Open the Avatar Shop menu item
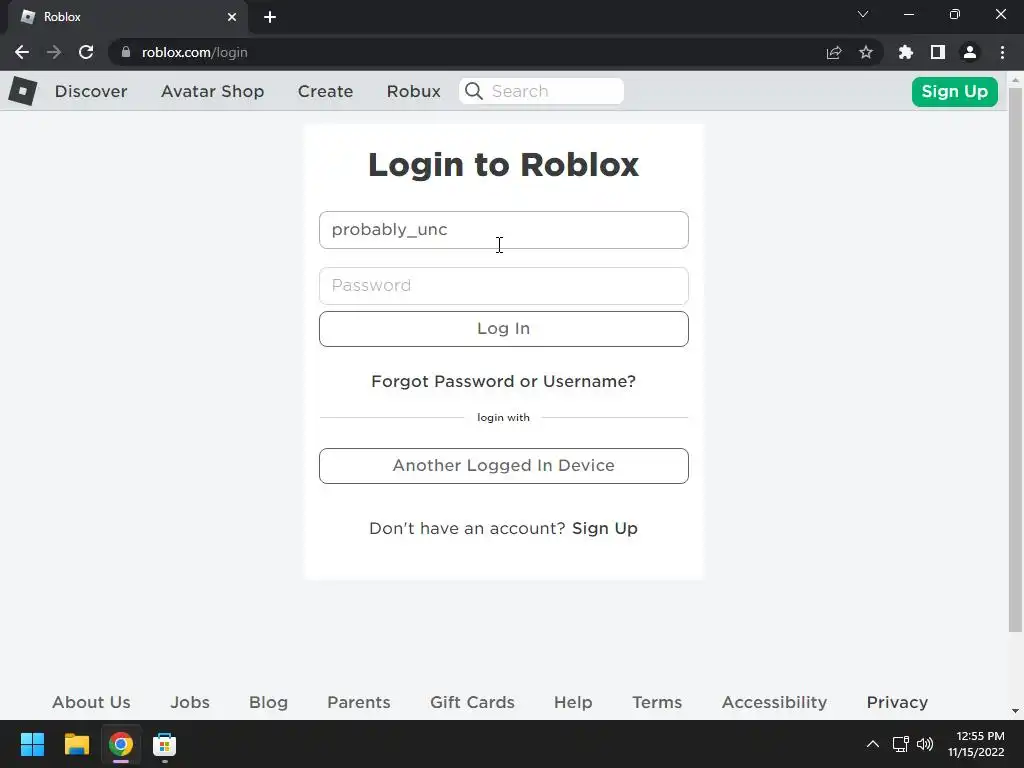The image size is (1024, 768). (x=213, y=91)
